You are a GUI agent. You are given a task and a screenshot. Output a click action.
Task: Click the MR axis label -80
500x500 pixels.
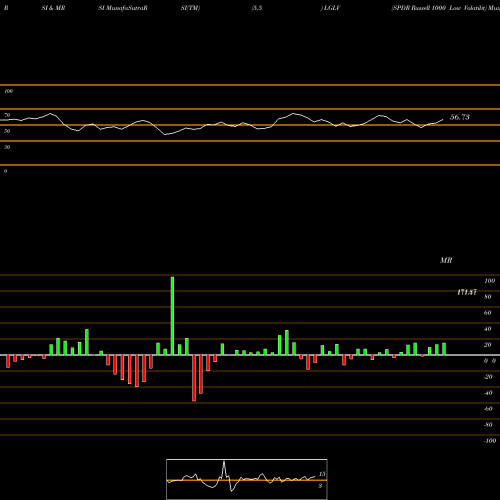pyautogui.click(x=488, y=425)
